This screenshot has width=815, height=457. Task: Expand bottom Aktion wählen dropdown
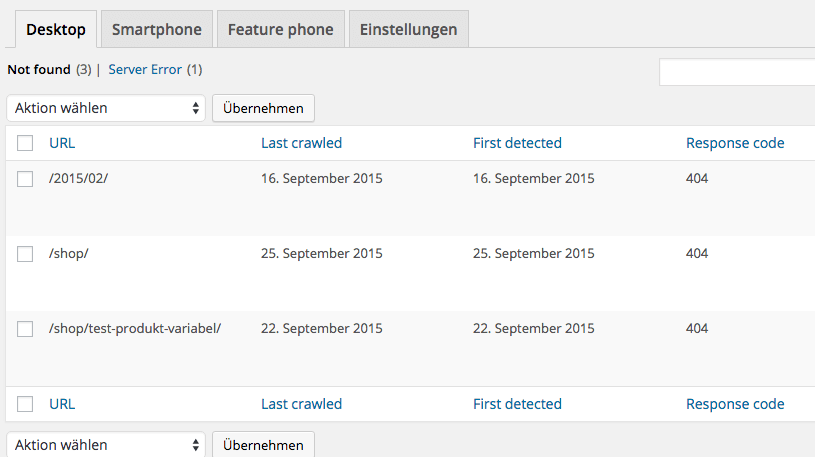pos(106,445)
